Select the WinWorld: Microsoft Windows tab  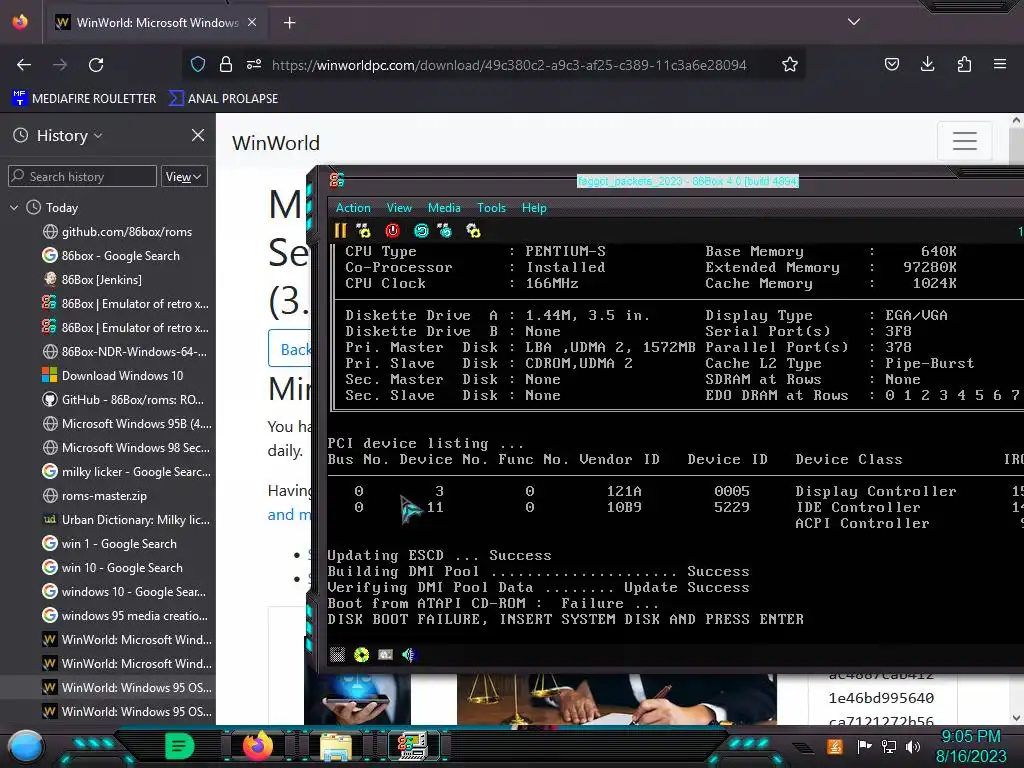tap(157, 23)
